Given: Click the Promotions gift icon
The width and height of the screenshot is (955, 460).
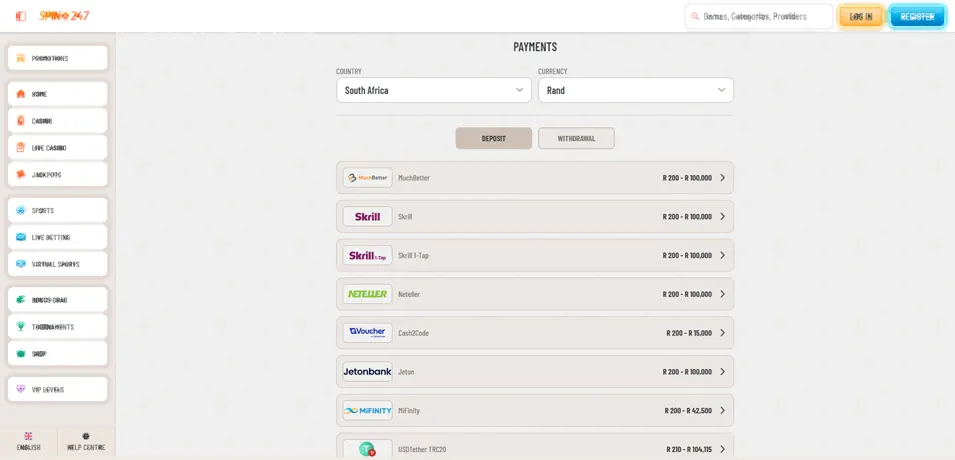Looking at the screenshot, I should coord(21,58).
